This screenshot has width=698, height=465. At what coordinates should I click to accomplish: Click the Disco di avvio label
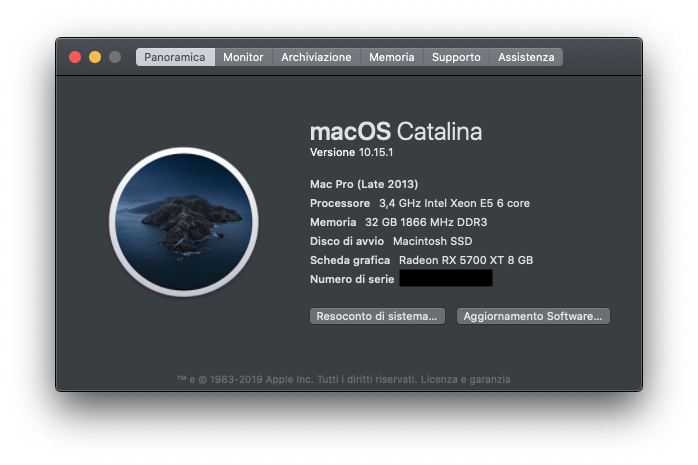[347, 241]
